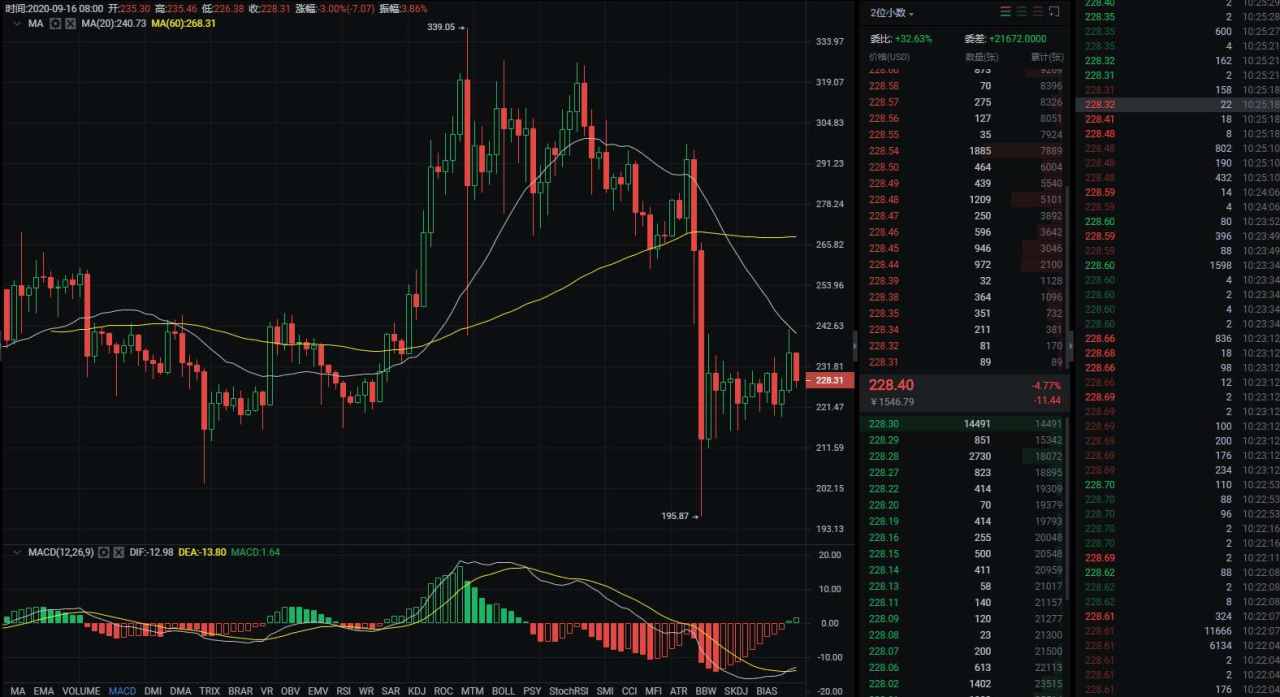Select the ATR indicator tab

tap(679, 691)
